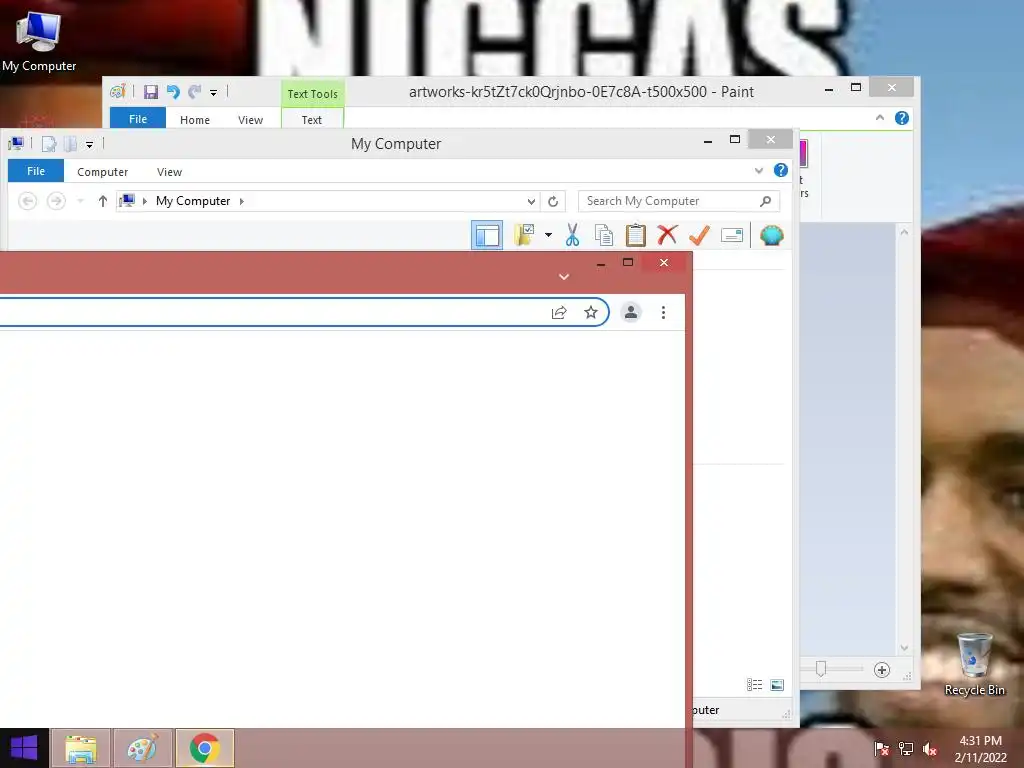Open Classic Shell settings via the shell icon
This screenshot has height=768, width=1024.
(771, 235)
